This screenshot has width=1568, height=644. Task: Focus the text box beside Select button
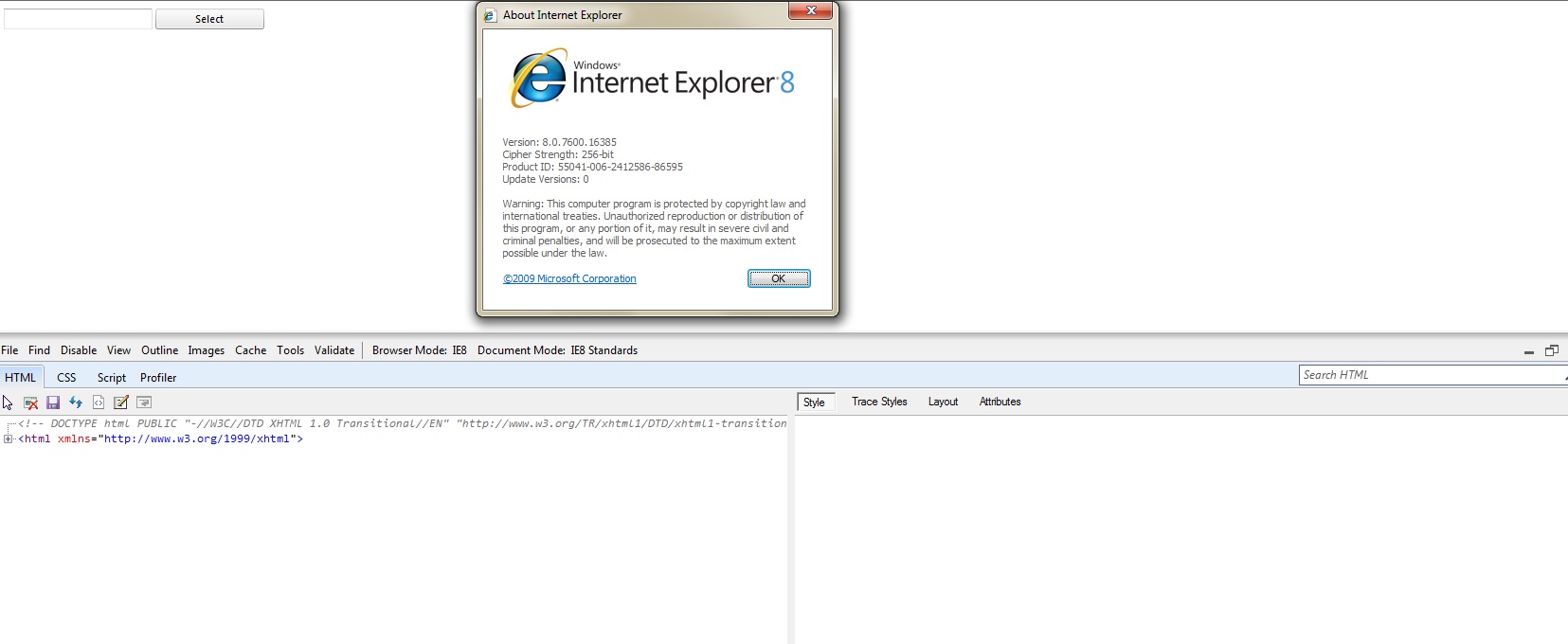[x=78, y=19]
